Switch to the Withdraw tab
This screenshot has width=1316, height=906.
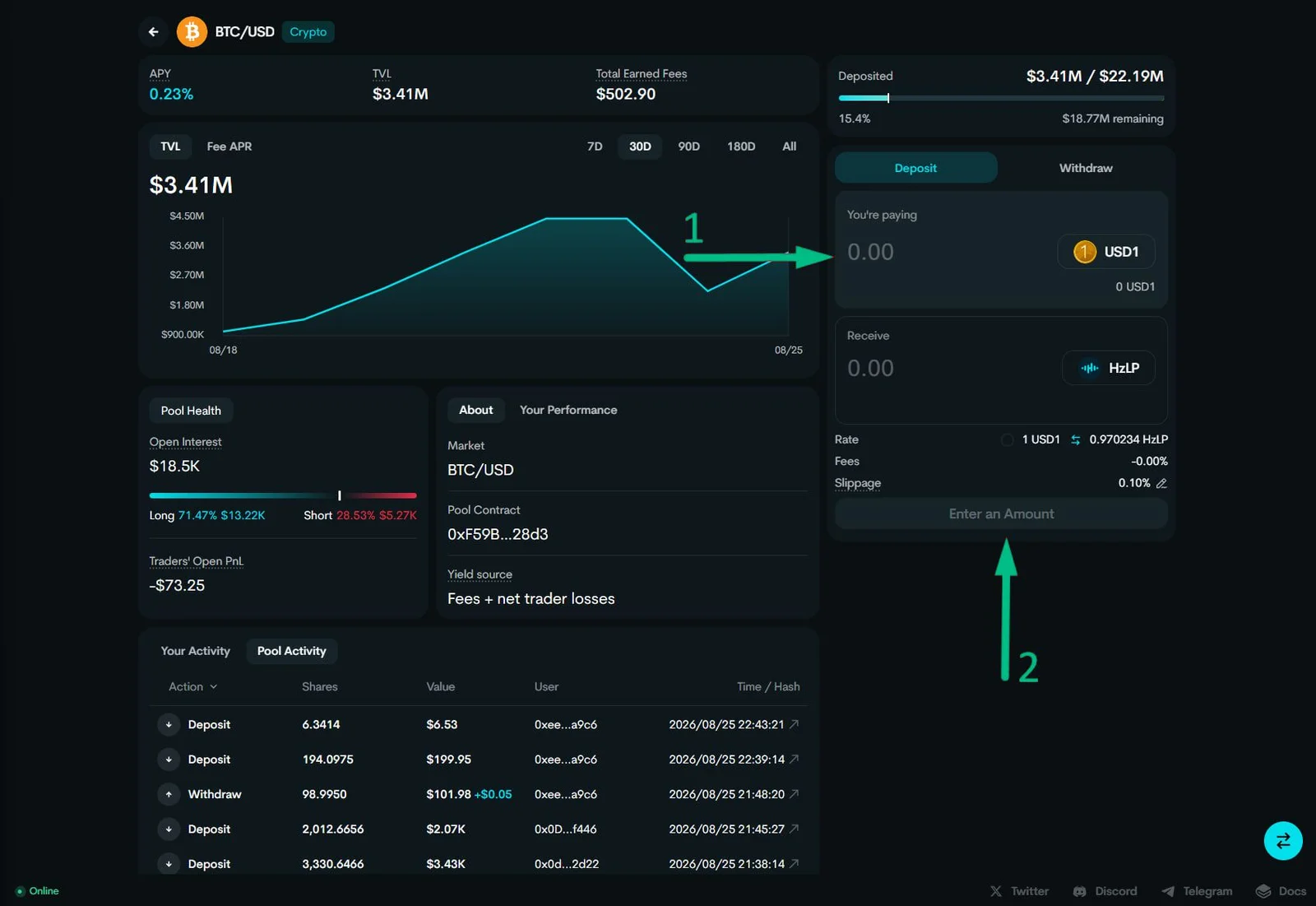point(1086,168)
